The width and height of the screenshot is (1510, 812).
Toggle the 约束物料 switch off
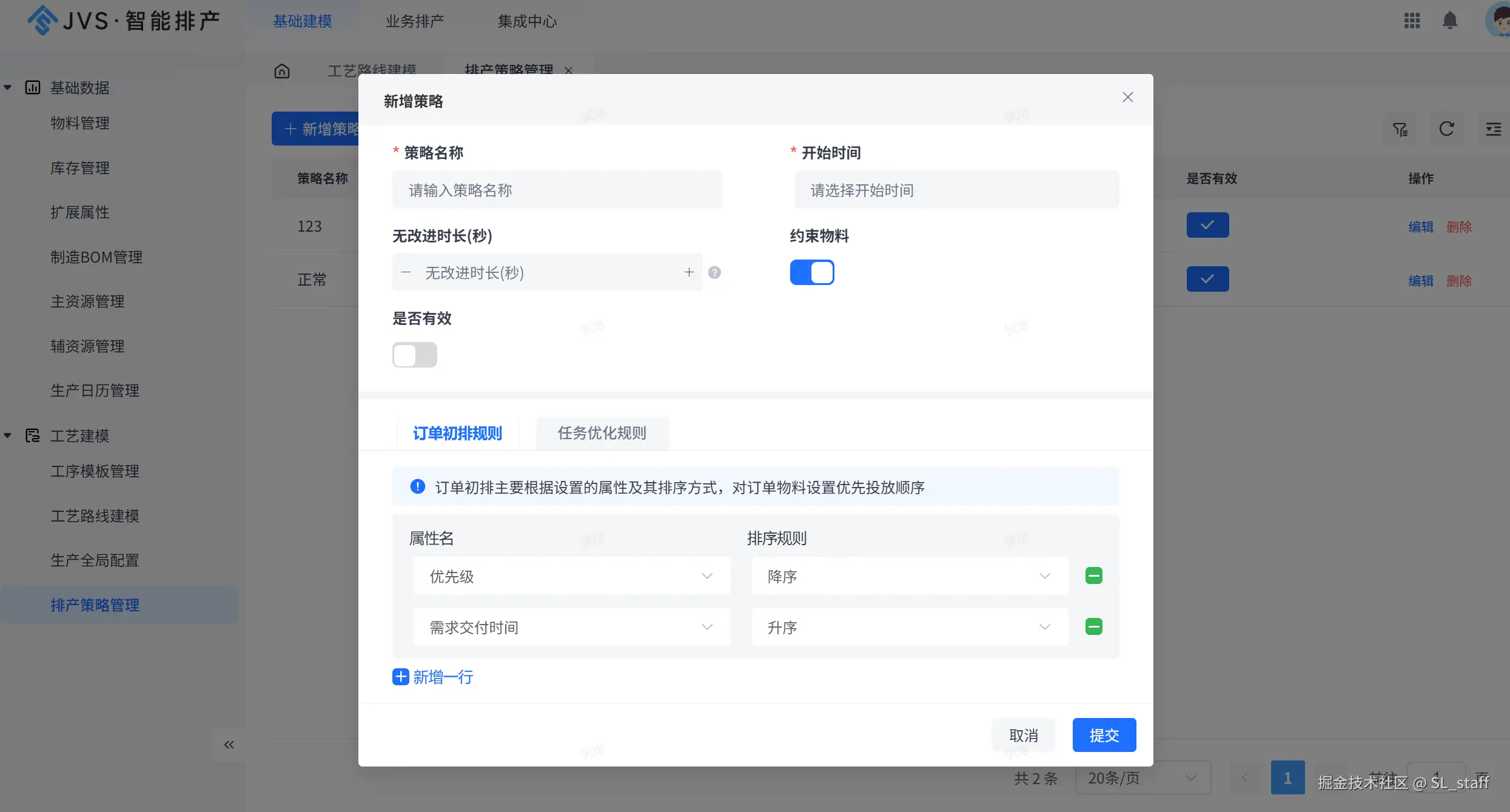[811, 272]
